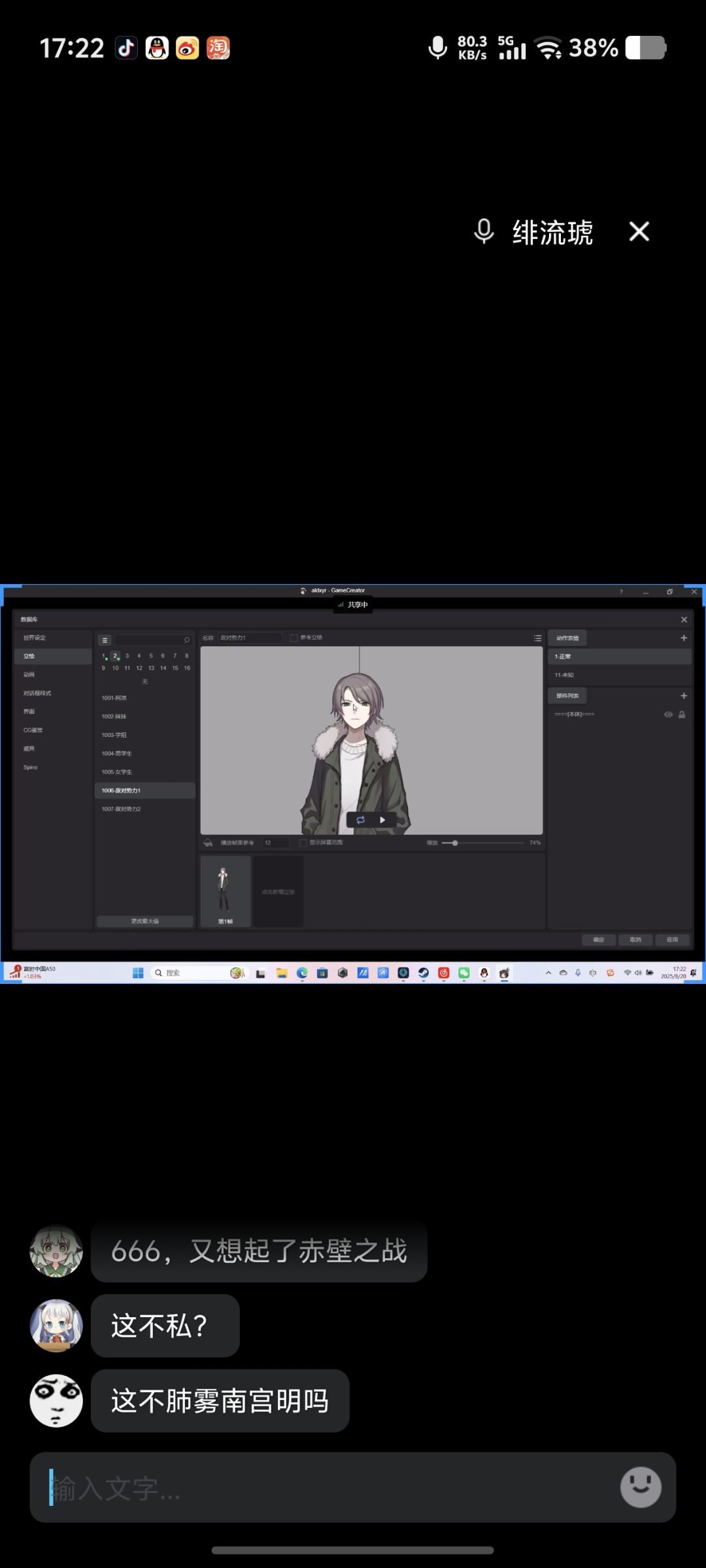Select the 1-正常 expression
The height and width of the screenshot is (1568, 706).
coord(620,657)
